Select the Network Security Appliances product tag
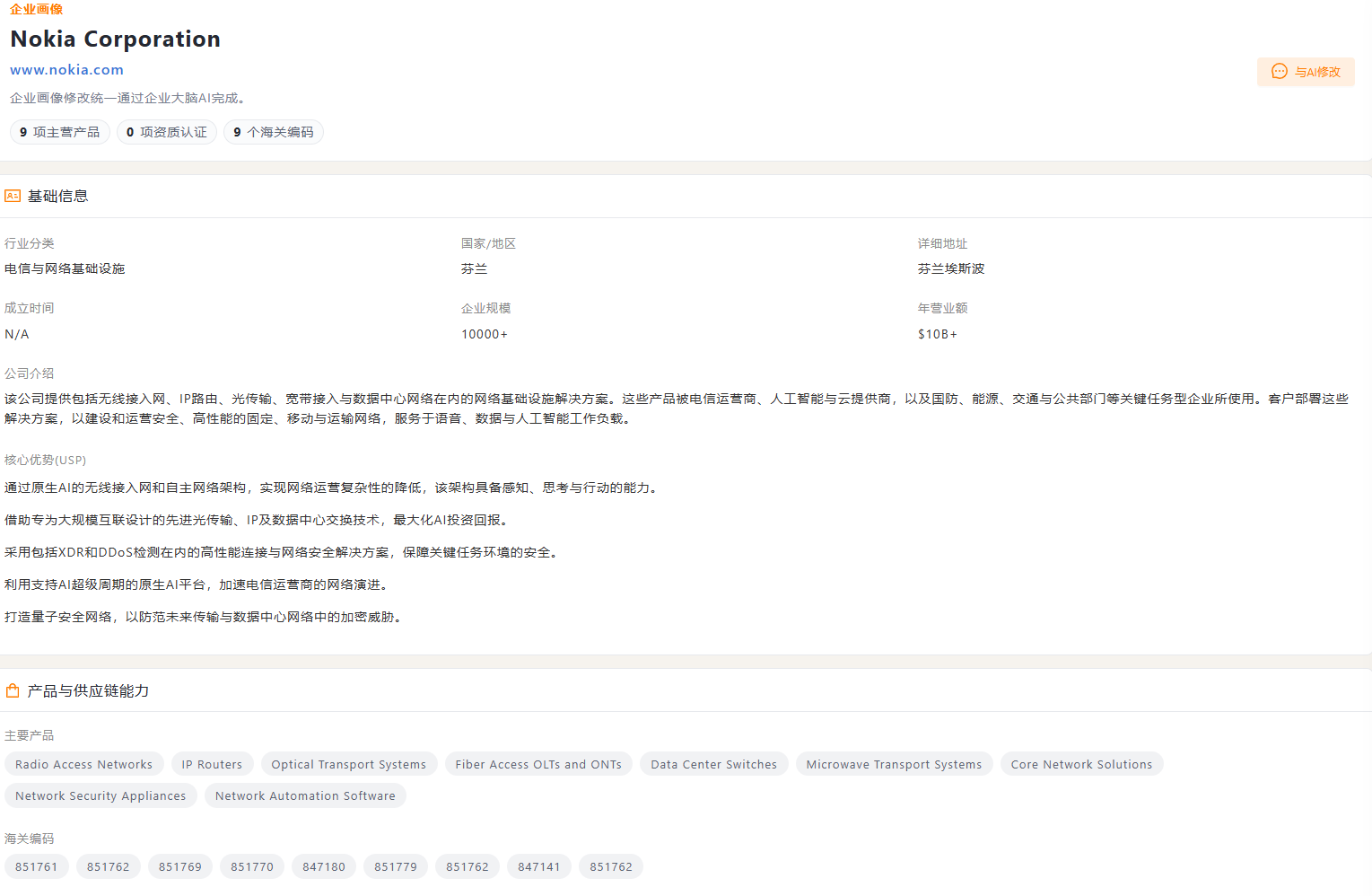The image size is (1372, 896). point(100,795)
